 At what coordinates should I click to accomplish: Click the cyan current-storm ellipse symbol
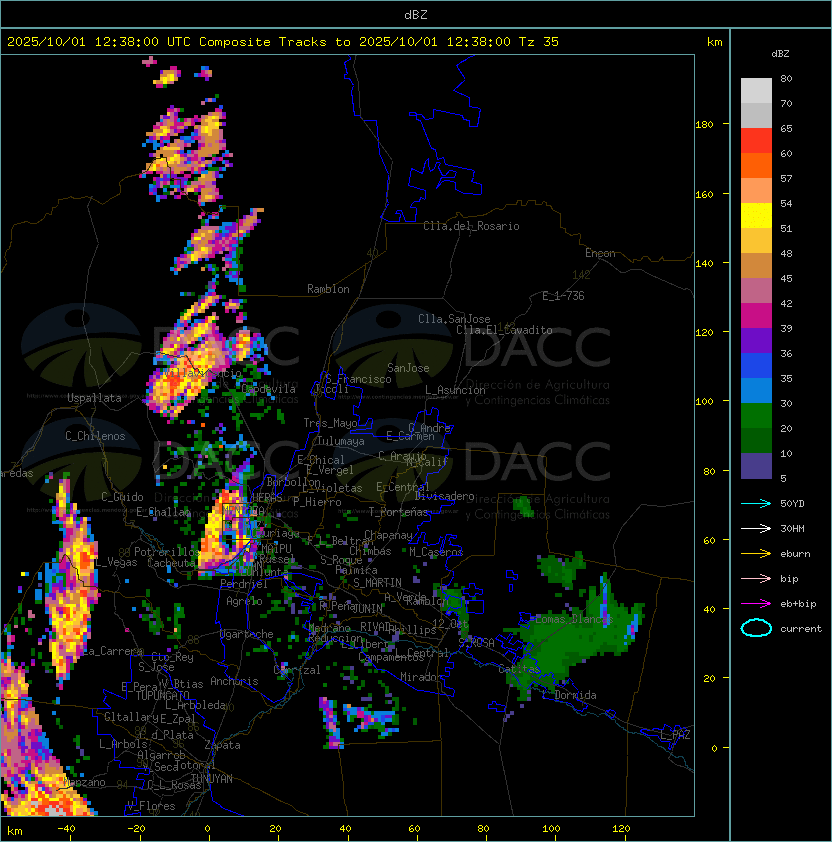click(x=756, y=628)
